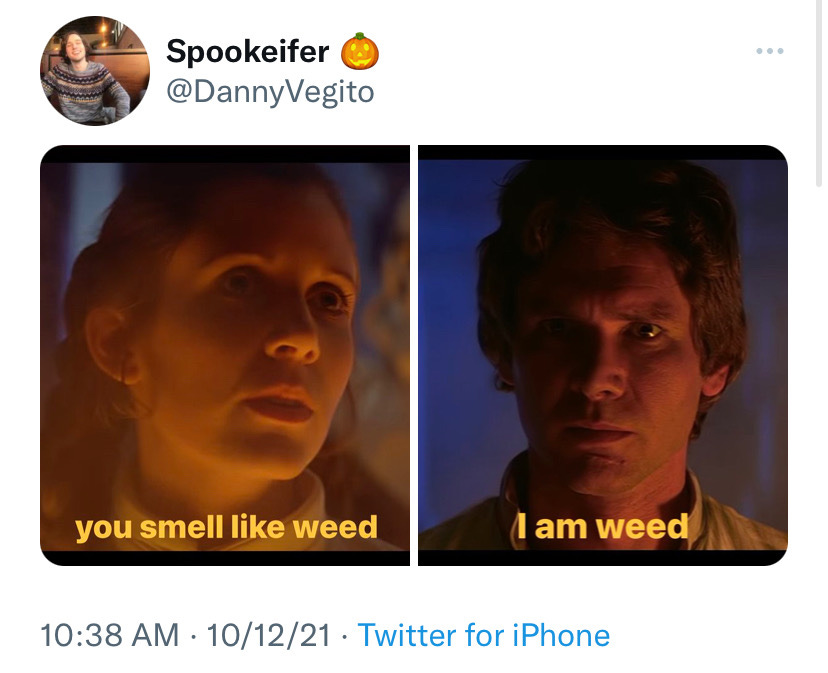Open the Twitter for iPhone link
The width and height of the screenshot is (828, 673).
(484, 635)
